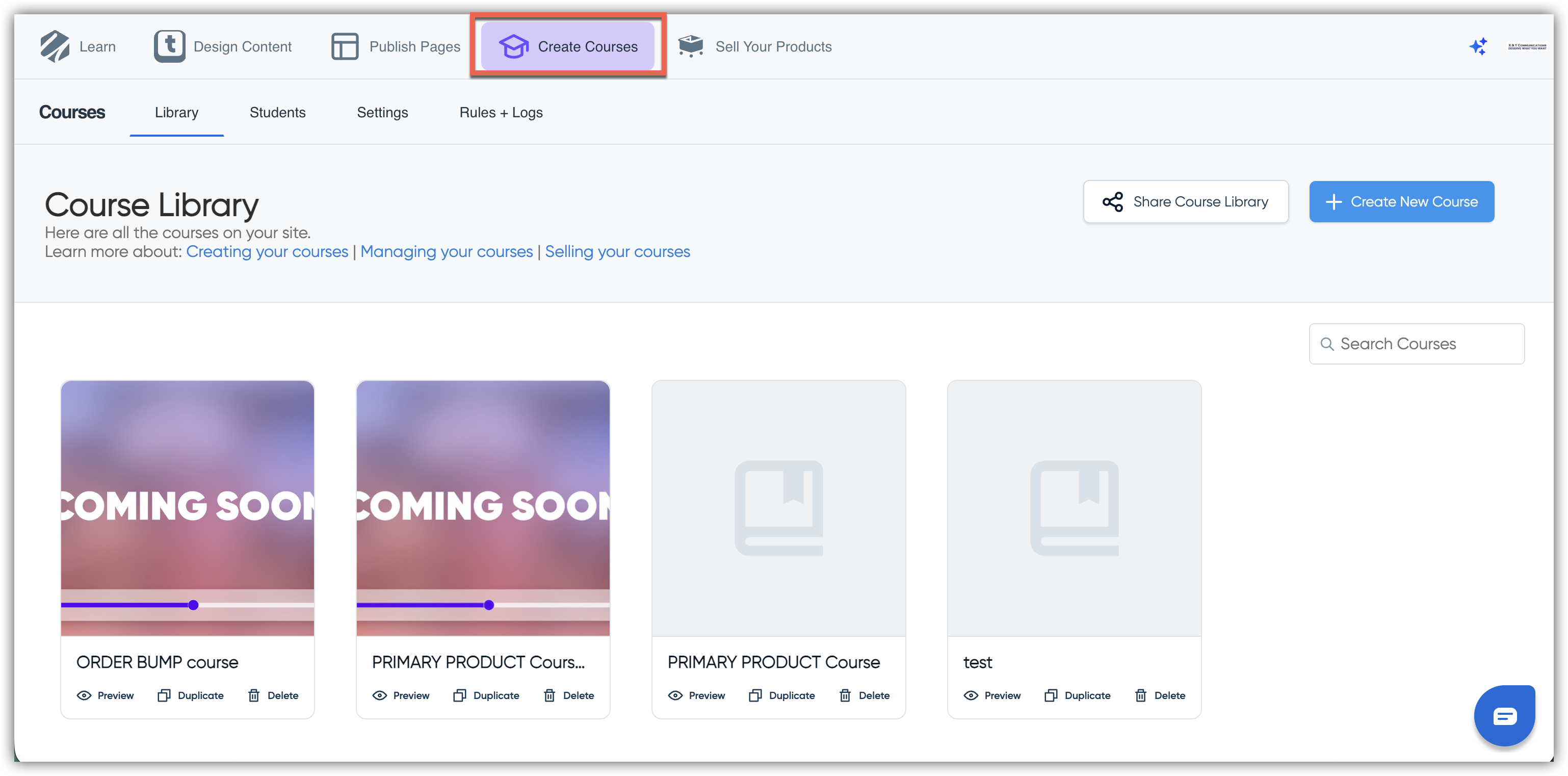Click the Publish Pages layout icon
The height and width of the screenshot is (776, 1568).
[x=345, y=46]
